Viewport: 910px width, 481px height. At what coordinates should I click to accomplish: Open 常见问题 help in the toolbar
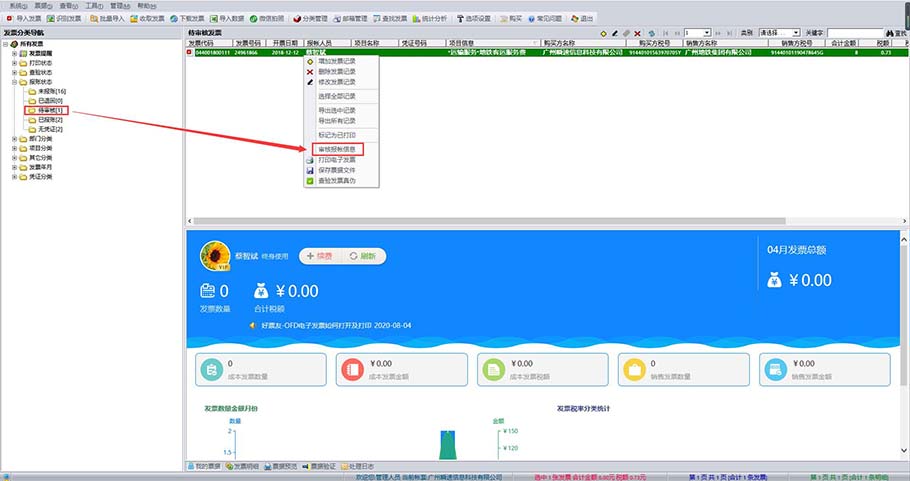(544, 19)
